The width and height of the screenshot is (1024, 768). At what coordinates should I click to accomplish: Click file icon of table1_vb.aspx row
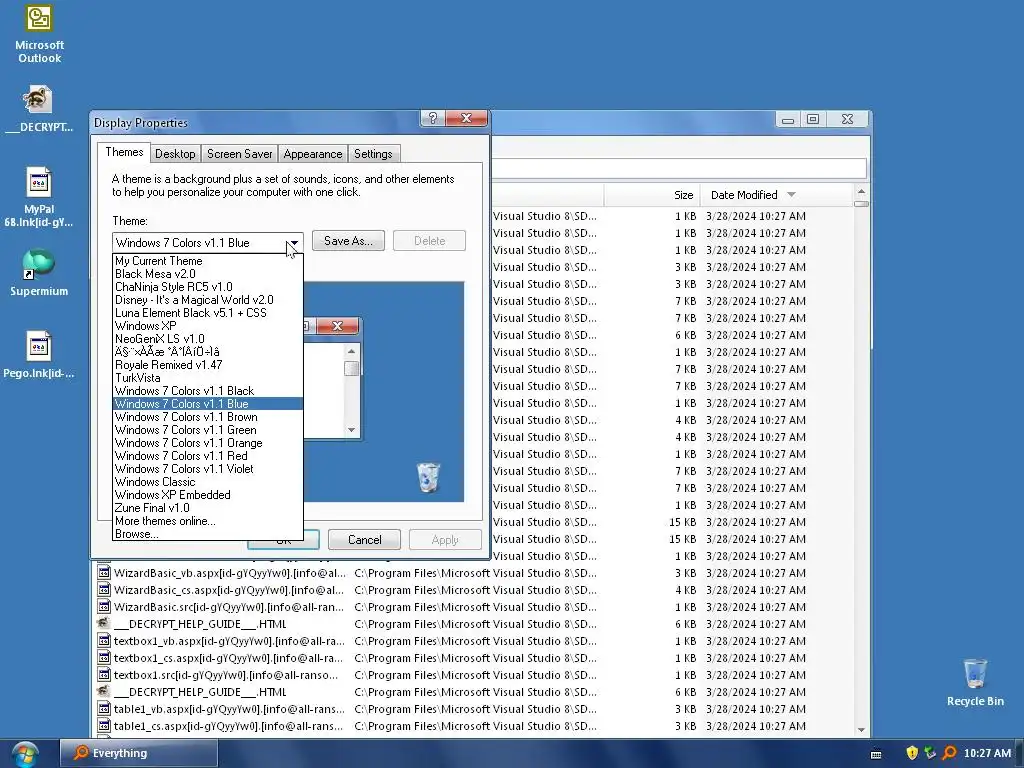pyautogui.click(x=104, y=709)
